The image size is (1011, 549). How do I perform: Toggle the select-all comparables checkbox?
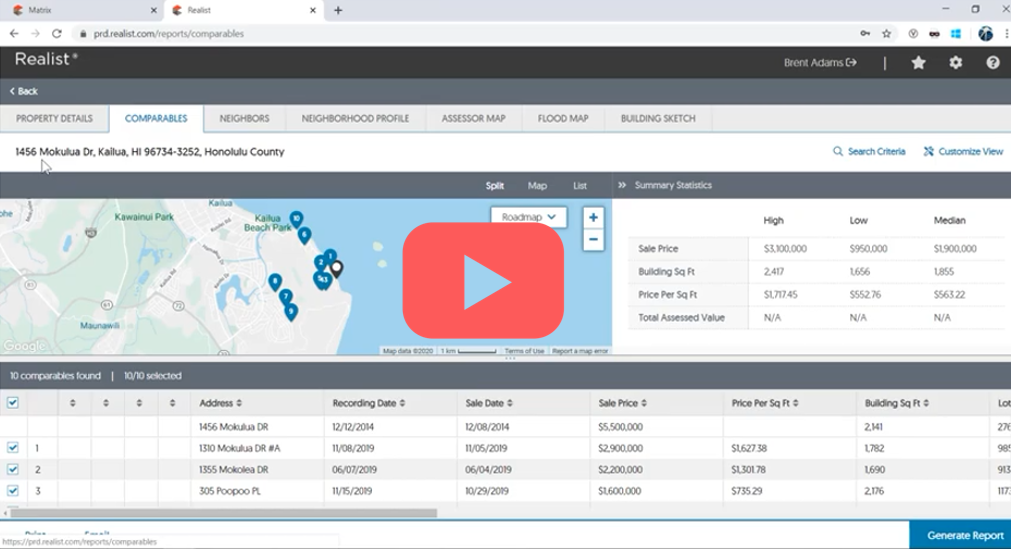(x=13, y=403)
